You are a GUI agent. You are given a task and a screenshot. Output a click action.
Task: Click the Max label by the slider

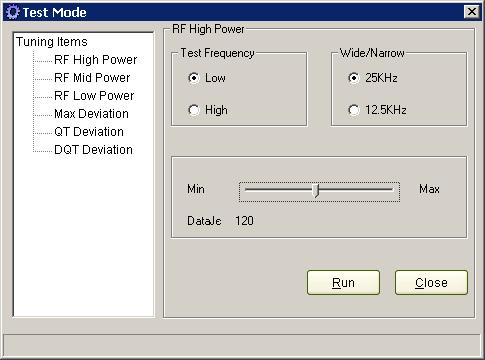(429, 189)
